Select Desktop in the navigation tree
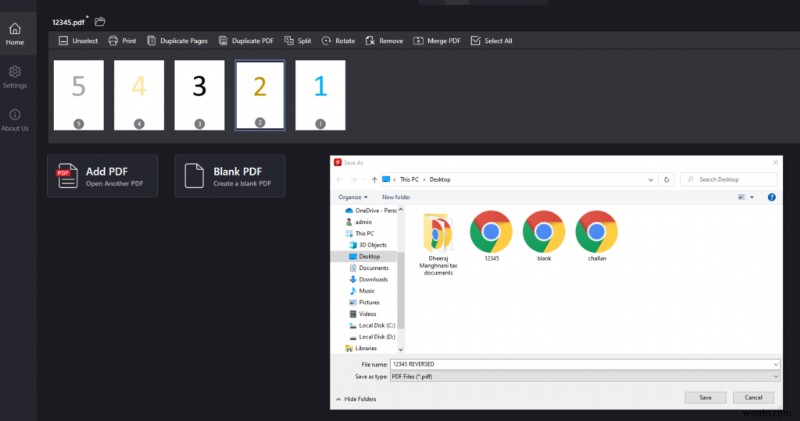Screen dimensions: 800x421 pos(369,256)
